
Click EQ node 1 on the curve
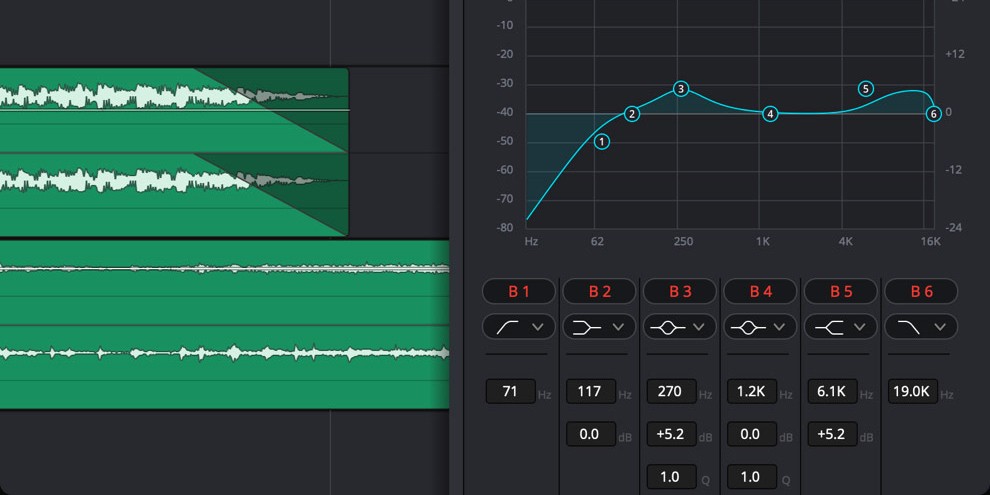tap(602, 142)
